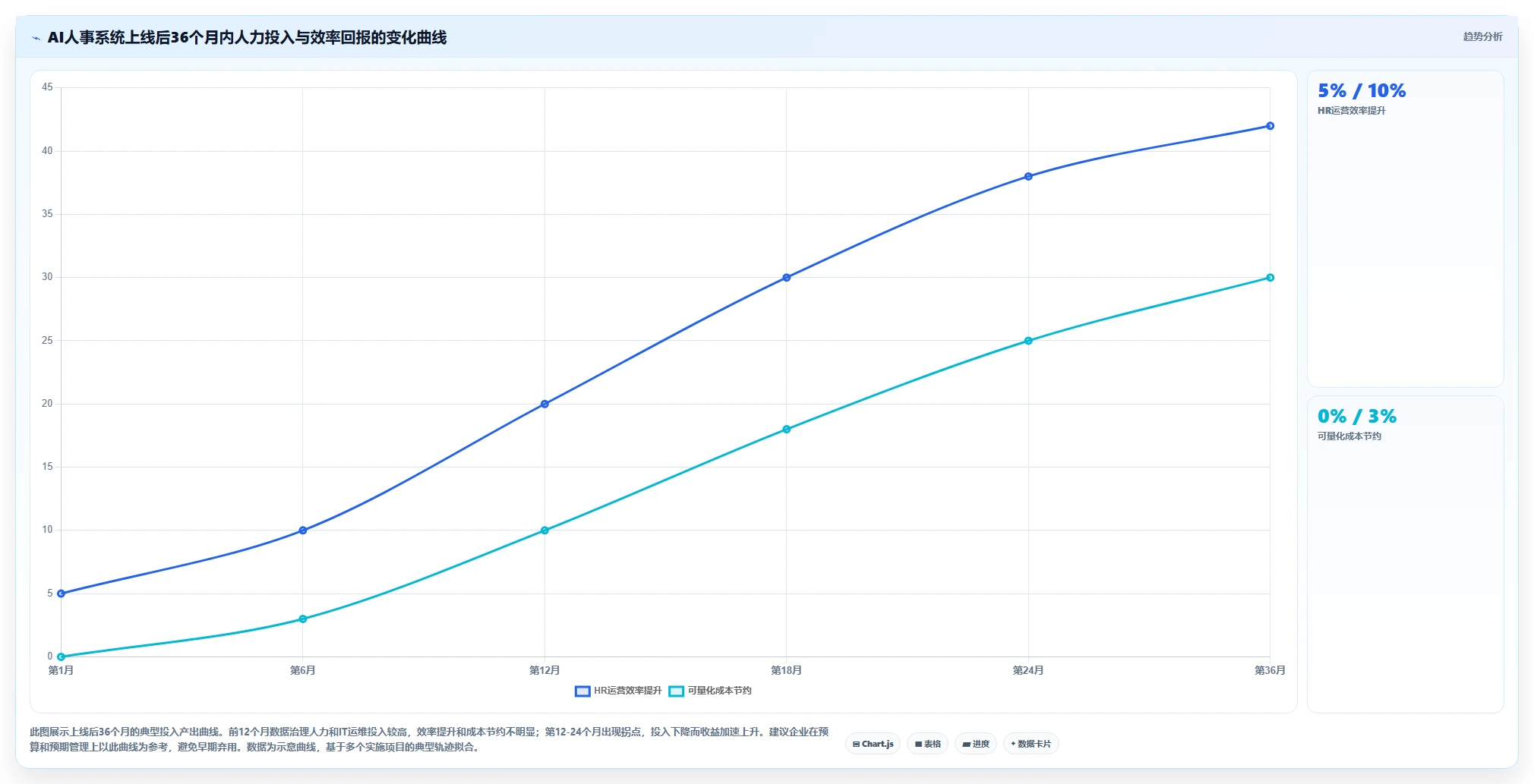Image resolution: width=1534 pixels, height=784 pixels.
Task: Click the chart title text in the header
Action: pos(247,37)
